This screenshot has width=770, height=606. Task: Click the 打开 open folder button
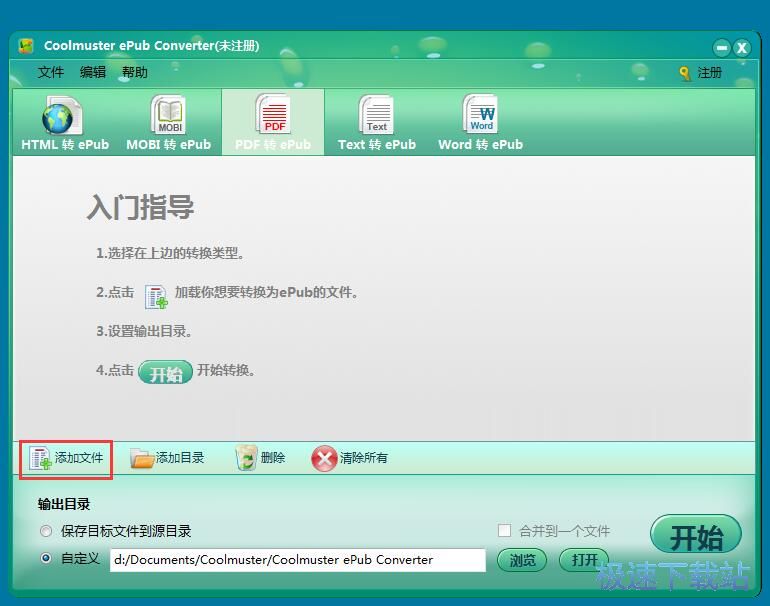(x=584, y=560)
